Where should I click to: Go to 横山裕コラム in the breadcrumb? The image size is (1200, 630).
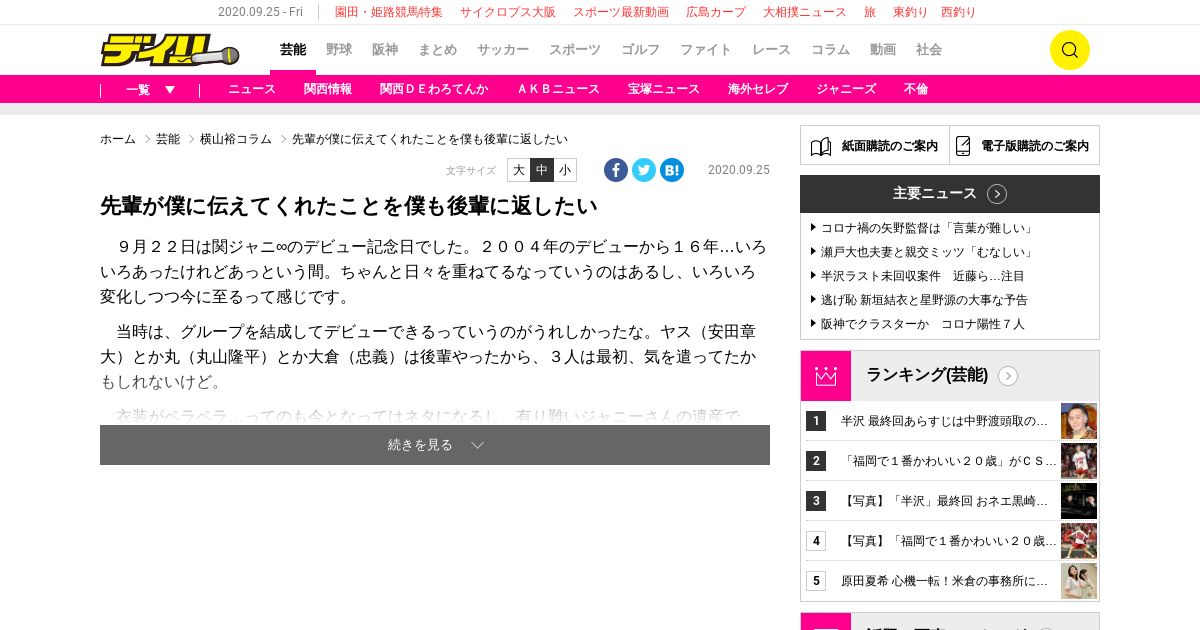pyautogui.click(x=236, y=139)
